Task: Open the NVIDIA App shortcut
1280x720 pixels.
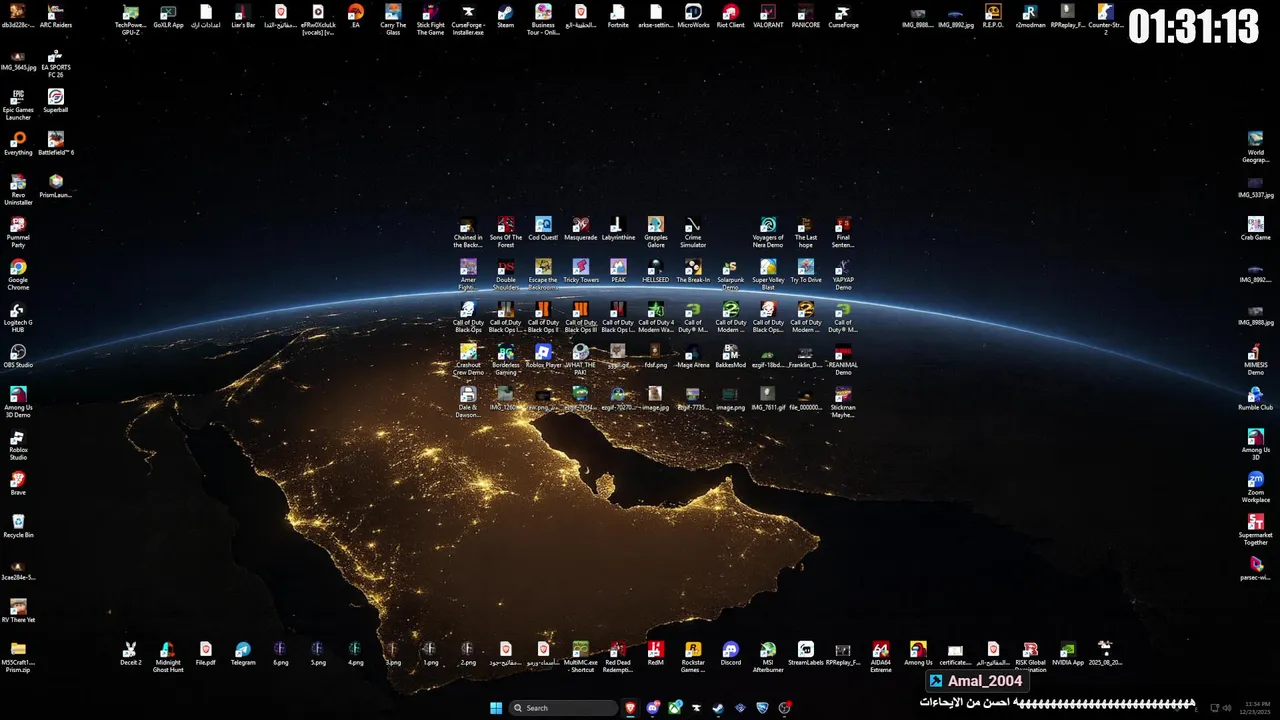Action: (x=1068, y=654)
